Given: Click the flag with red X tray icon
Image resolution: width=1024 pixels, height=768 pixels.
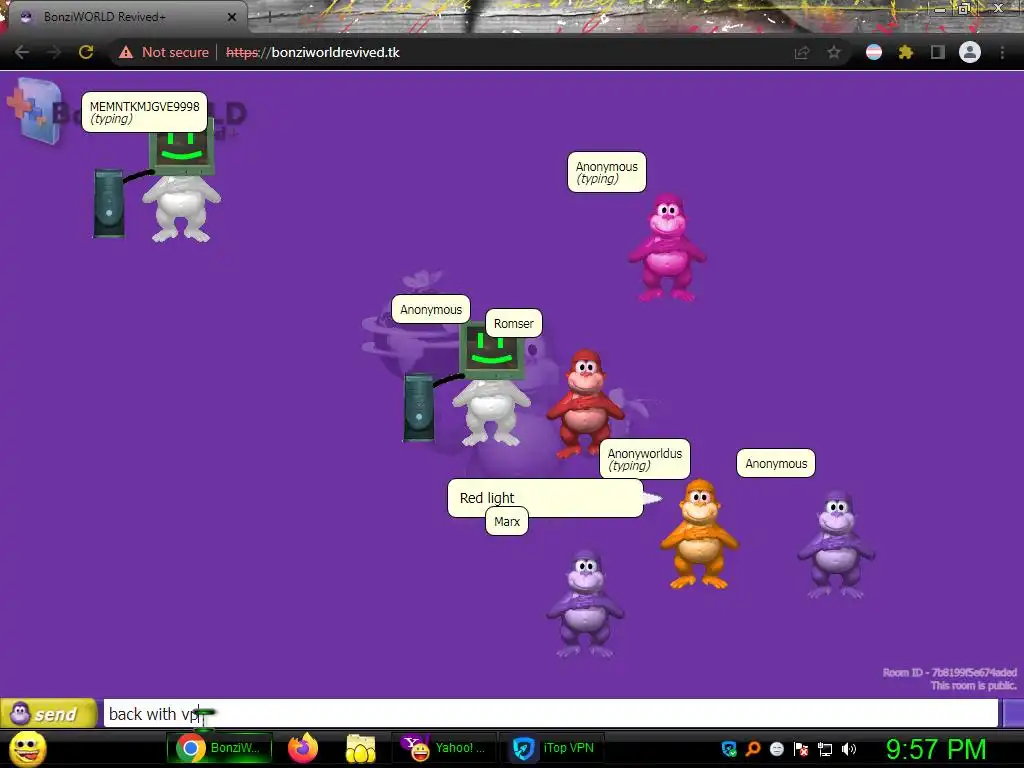Looking at the screenshot, I should pyautogui.click(x=801, y=749).
